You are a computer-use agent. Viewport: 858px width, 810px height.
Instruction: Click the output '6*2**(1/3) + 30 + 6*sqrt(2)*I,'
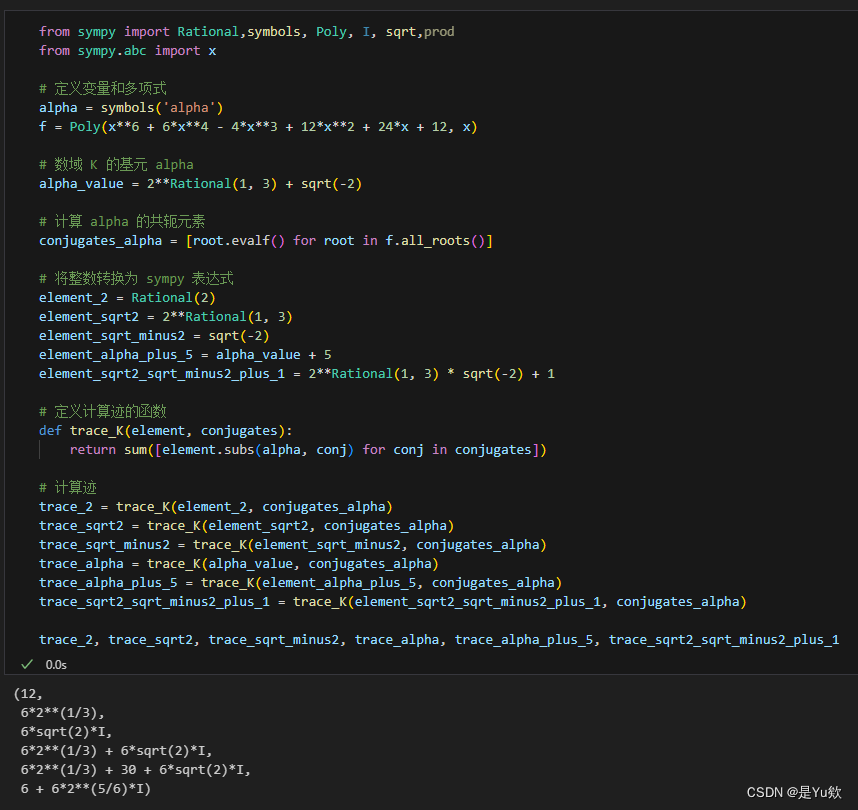[136, 770]
